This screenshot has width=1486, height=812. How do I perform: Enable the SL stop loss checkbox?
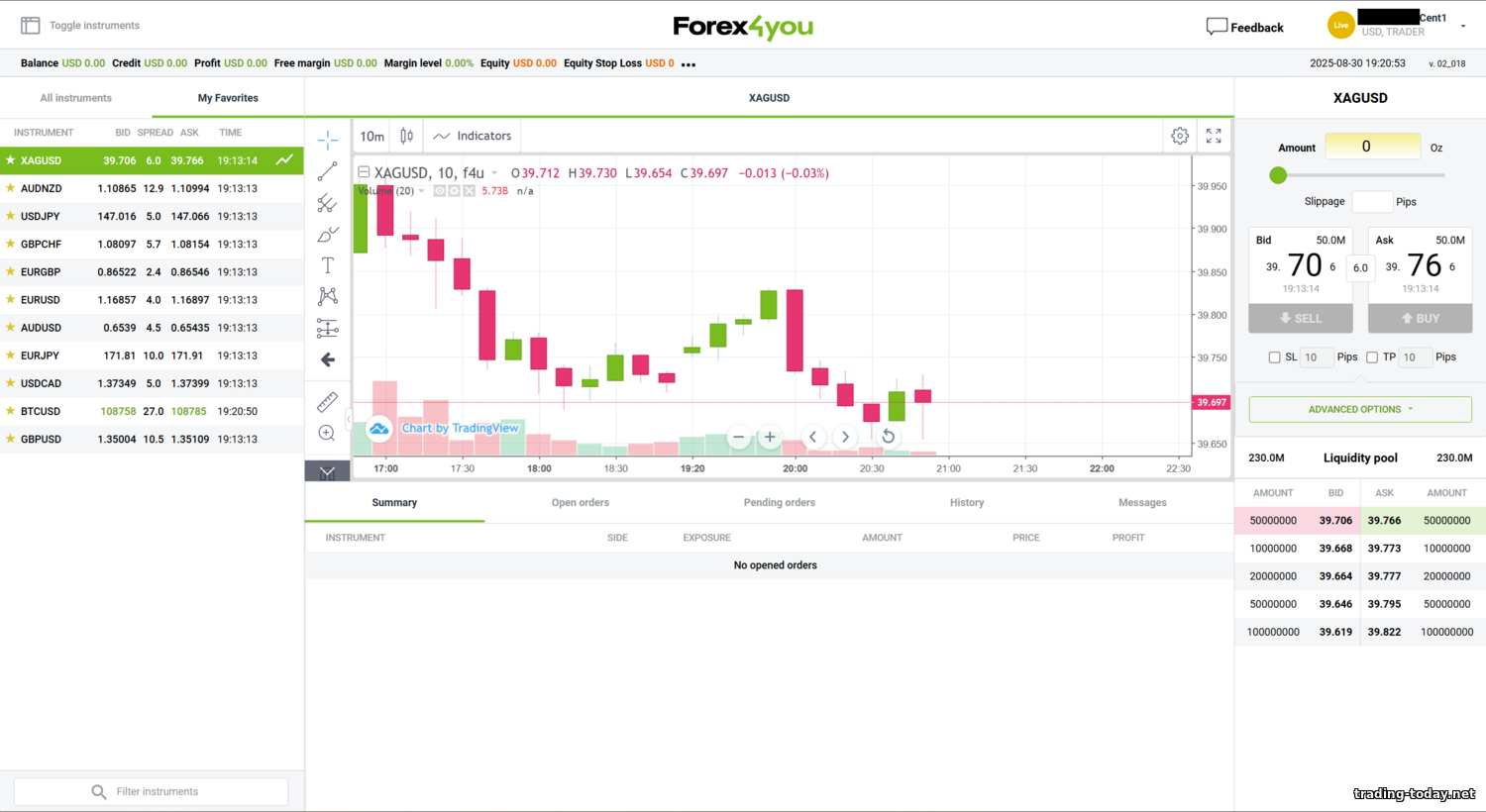point(1274,357)
